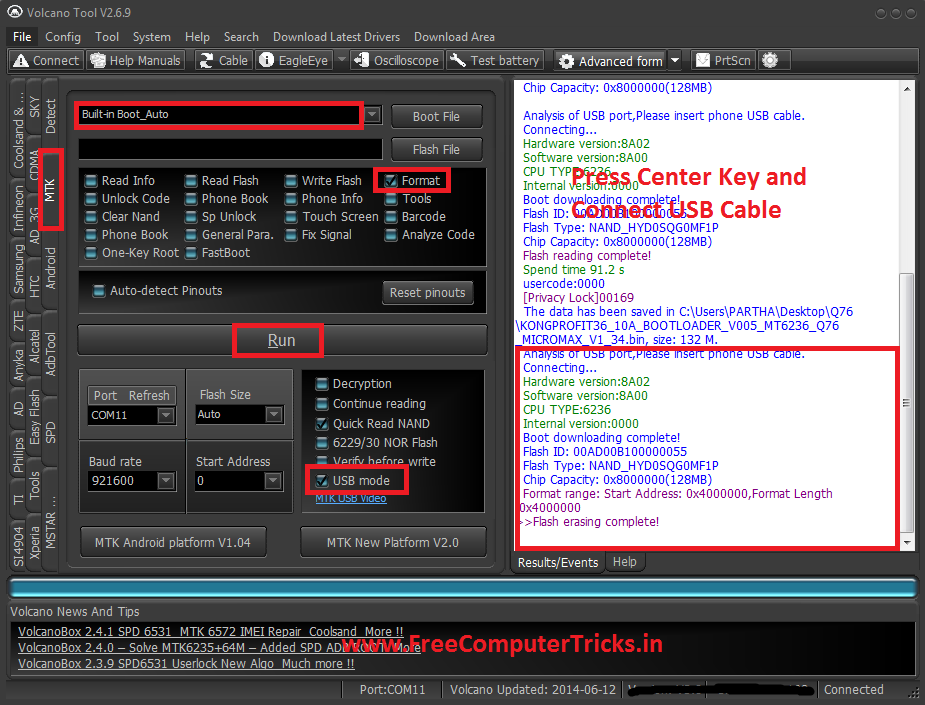Screen dimensions: 925x705
Task: Open the Tool menu
Action: (x=107, y=37)
